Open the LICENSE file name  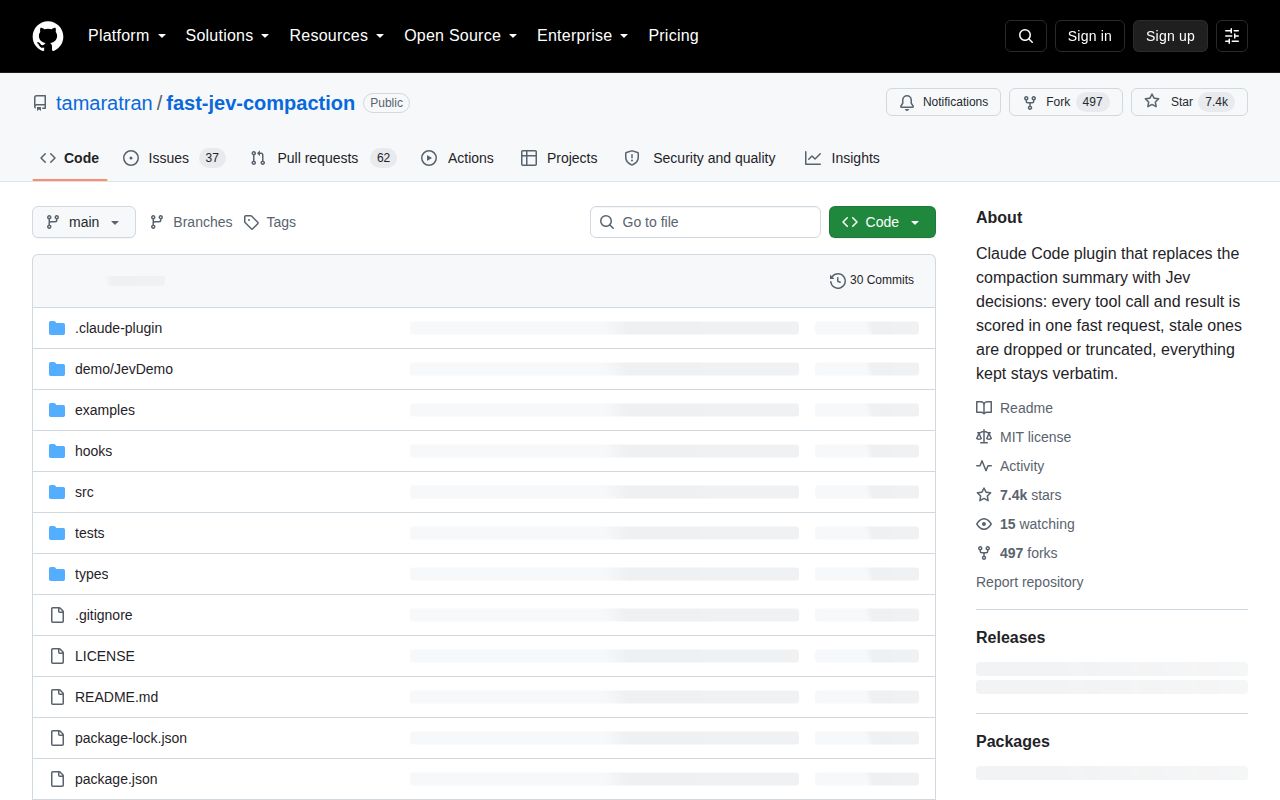coord(105,656)
